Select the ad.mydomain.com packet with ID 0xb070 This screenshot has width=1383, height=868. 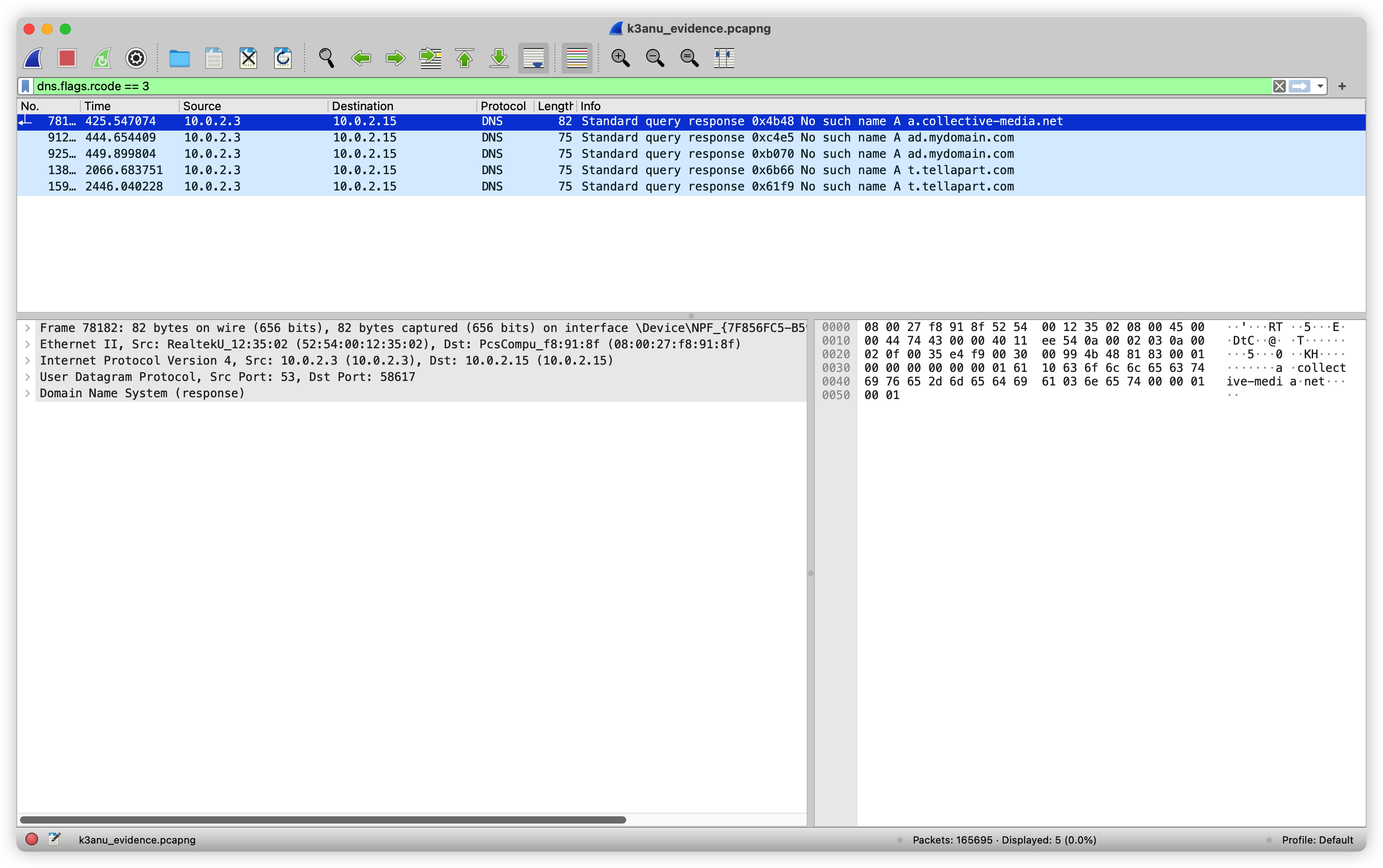click(x=691, y=154)
